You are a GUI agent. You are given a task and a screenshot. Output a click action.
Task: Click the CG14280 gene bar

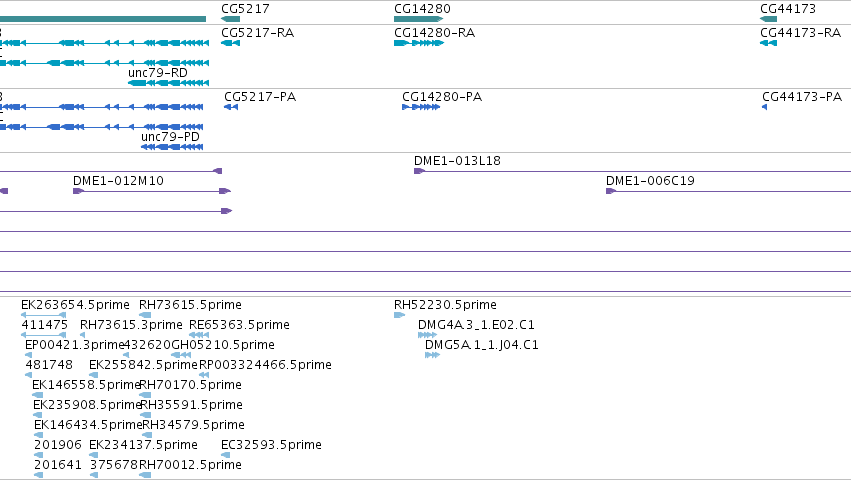[418, 19]
